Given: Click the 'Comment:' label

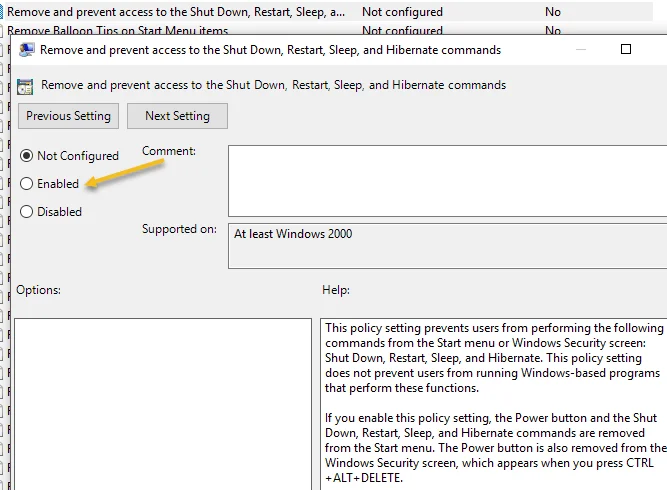Looking at the screenshot, I should [169, 151].
